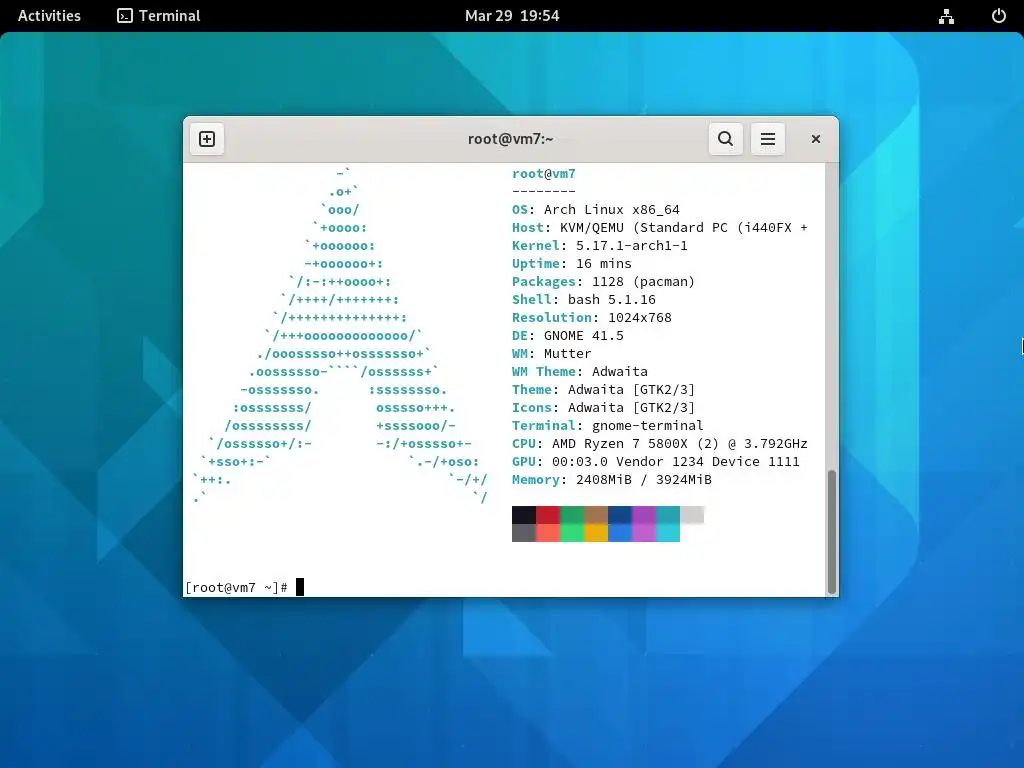Click the dark green color block
1024x768 pixels.
(x=572, y=515)
